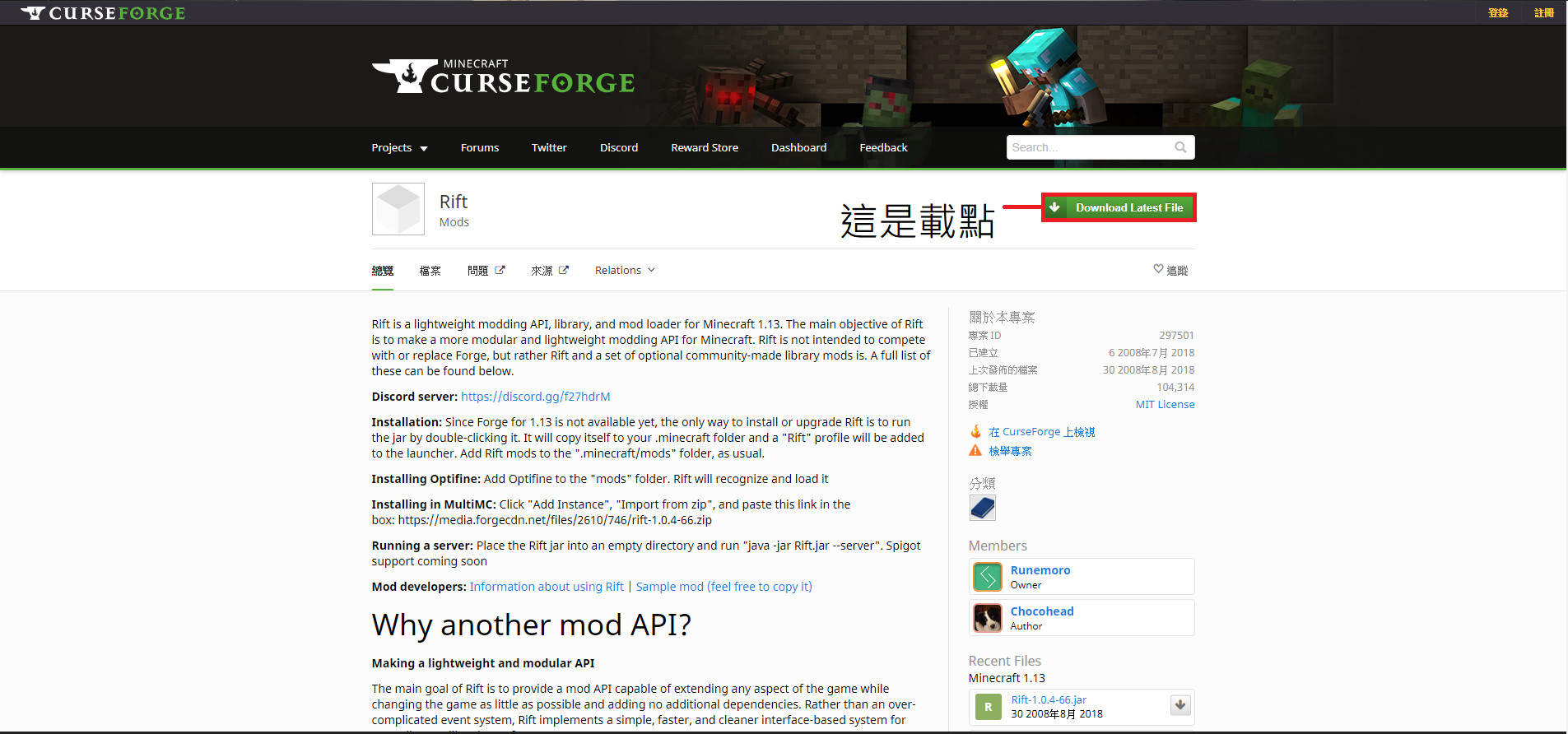Open Chocohead's profile link
Viewport: 1568px width, 734px height.
coord(1042,611)
